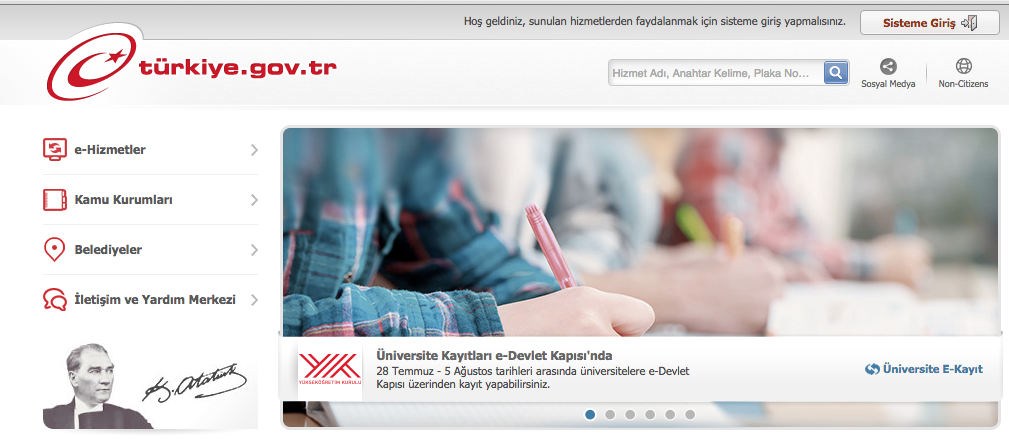Click the e-Hizmetler monitor icon
Image resolution: width=1009 pixels, height=448 pixels.
pos(54,150)
